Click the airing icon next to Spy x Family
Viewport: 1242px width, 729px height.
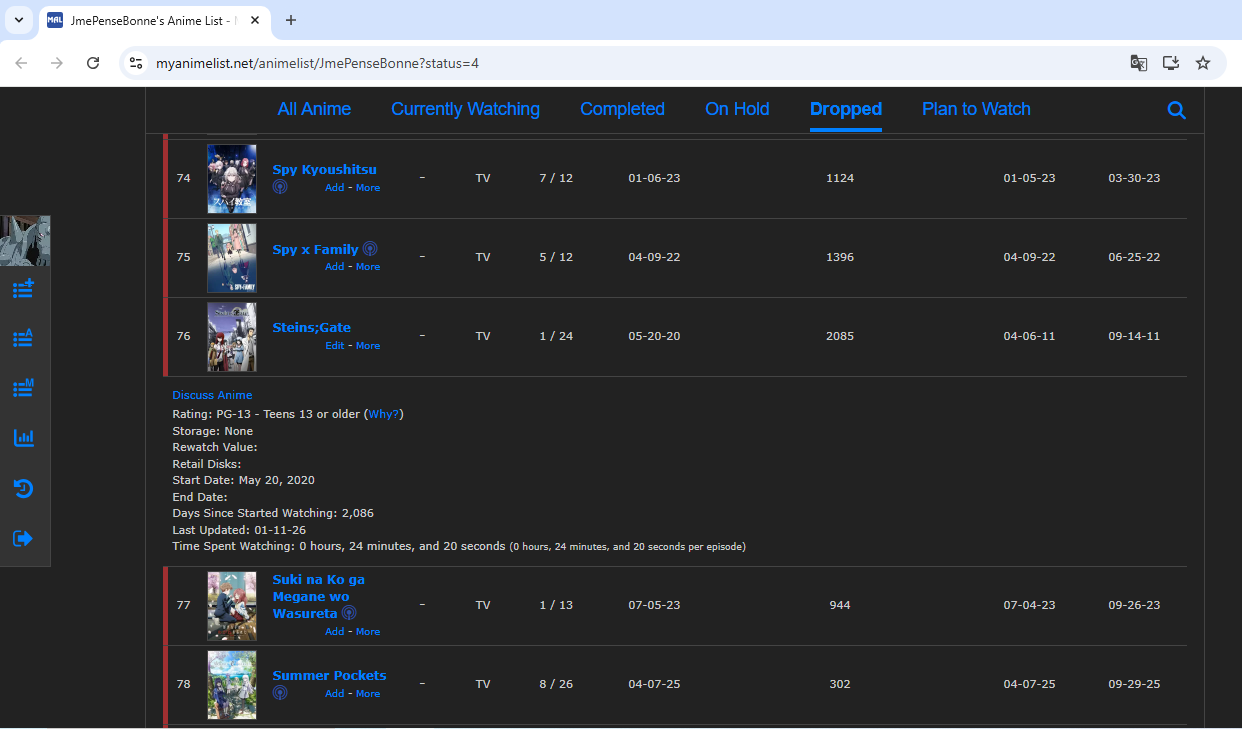click(370, 249)
